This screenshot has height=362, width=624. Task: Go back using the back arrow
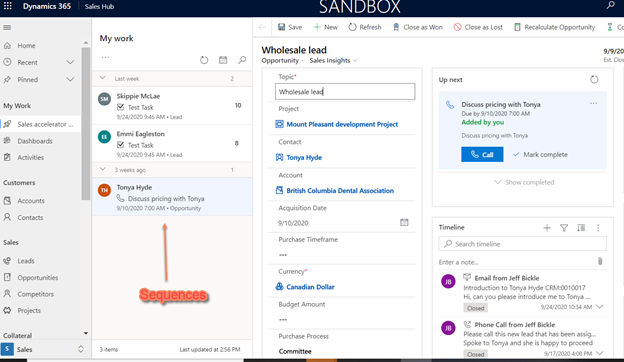[262, 27]
